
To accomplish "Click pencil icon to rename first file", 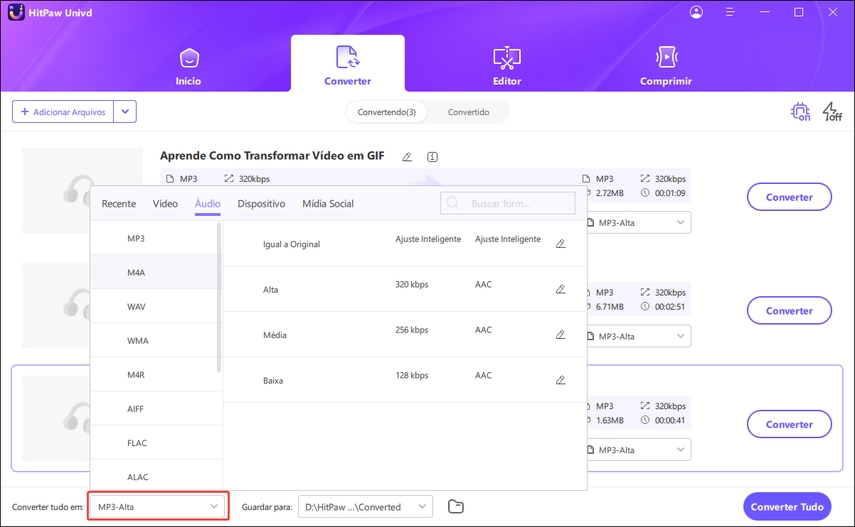I will (x=407, y=157).
